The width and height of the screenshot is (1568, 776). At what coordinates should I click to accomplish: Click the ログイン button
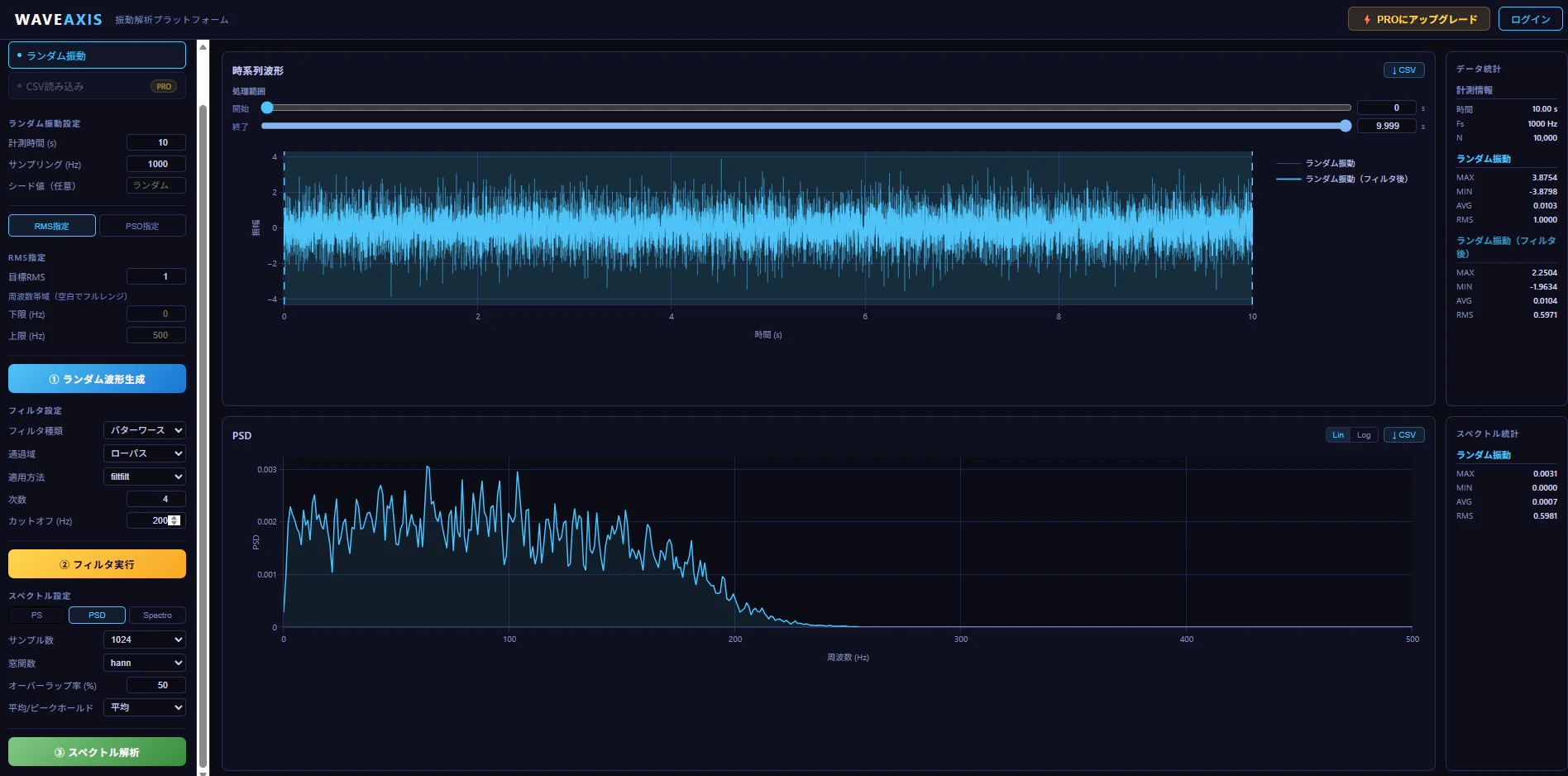point(1530,19)
